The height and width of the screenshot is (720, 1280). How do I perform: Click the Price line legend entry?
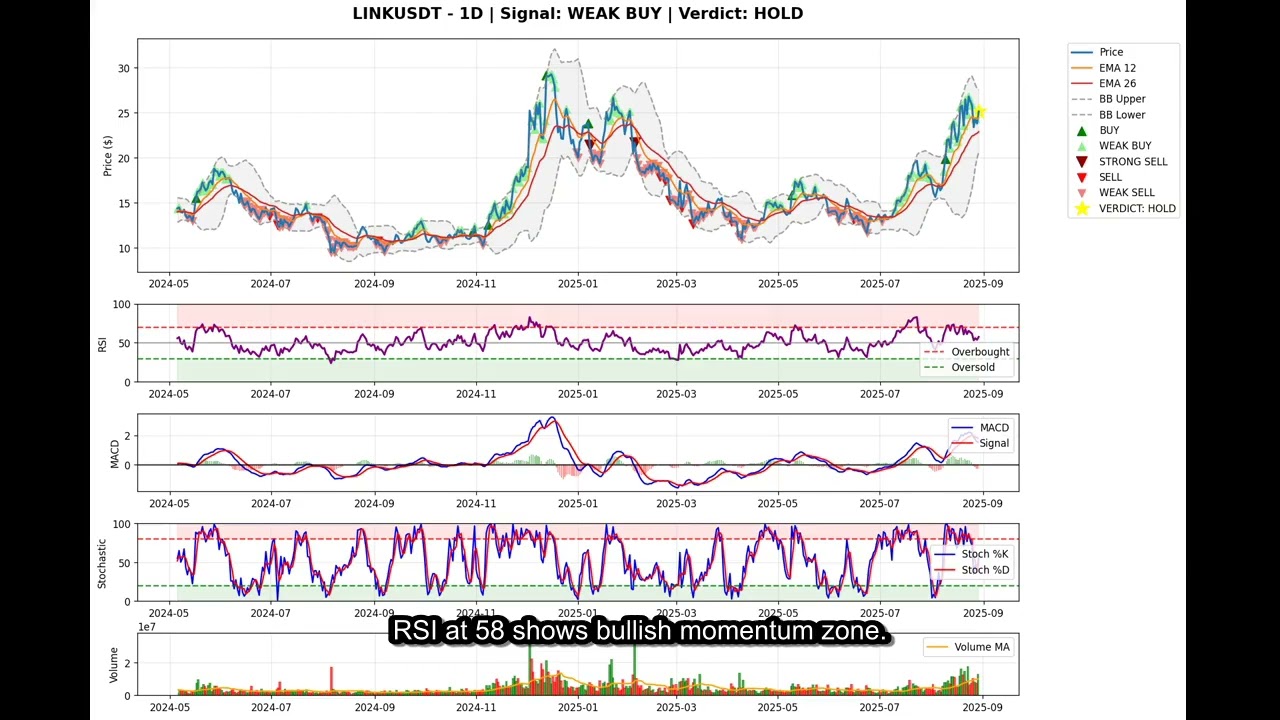pos(1097,52)
